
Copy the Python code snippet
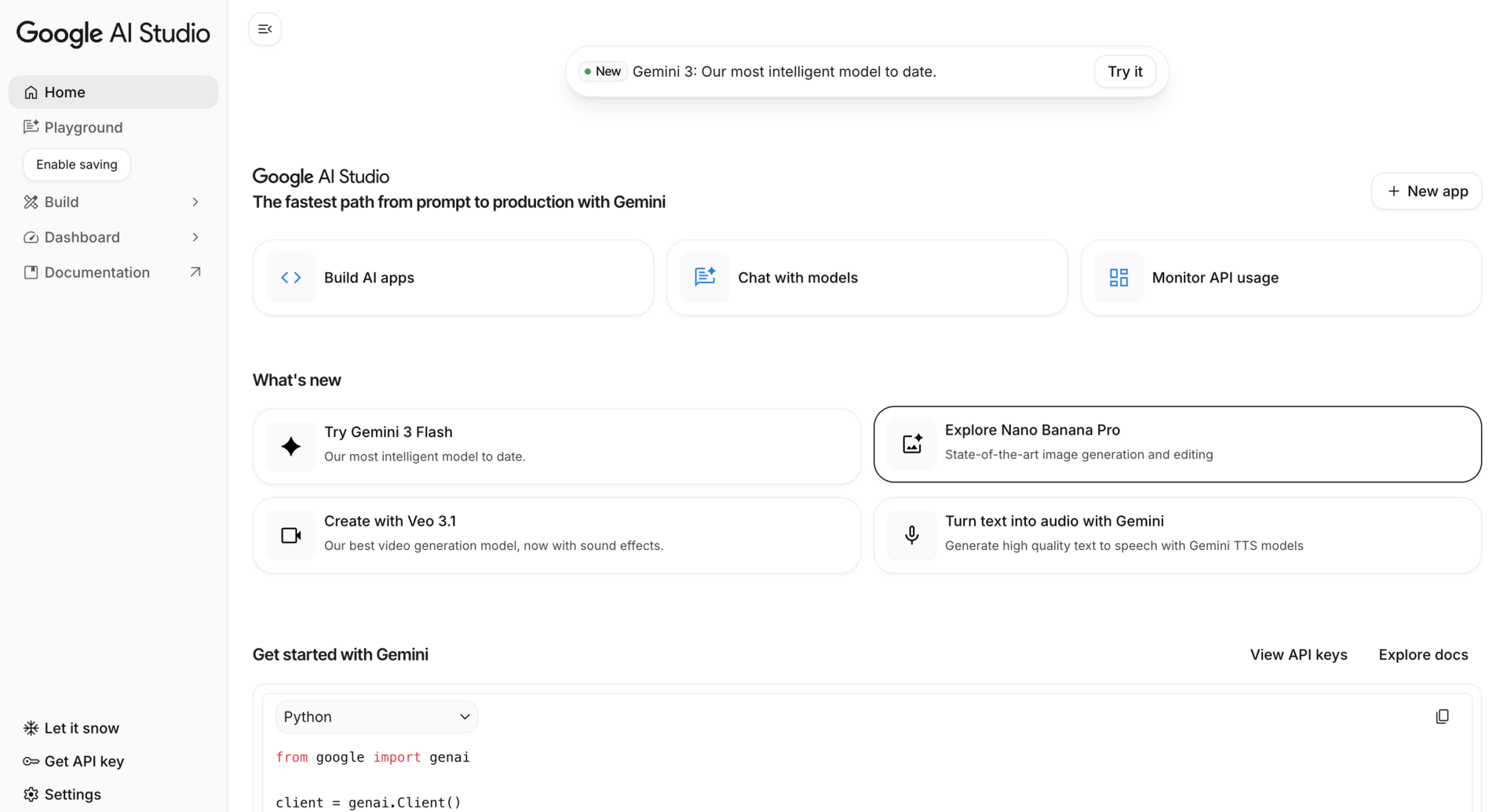pos(1443,716)
